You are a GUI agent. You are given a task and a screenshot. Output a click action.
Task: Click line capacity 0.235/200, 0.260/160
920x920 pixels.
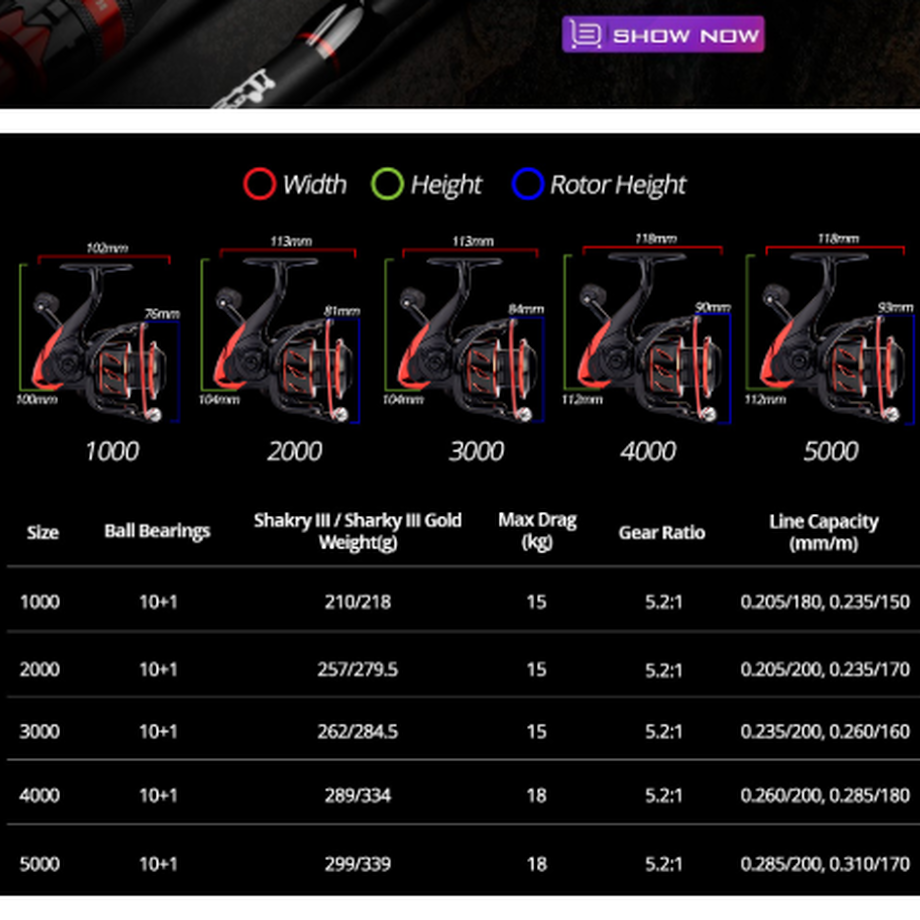pyautogui.click(x=825, y=731)
